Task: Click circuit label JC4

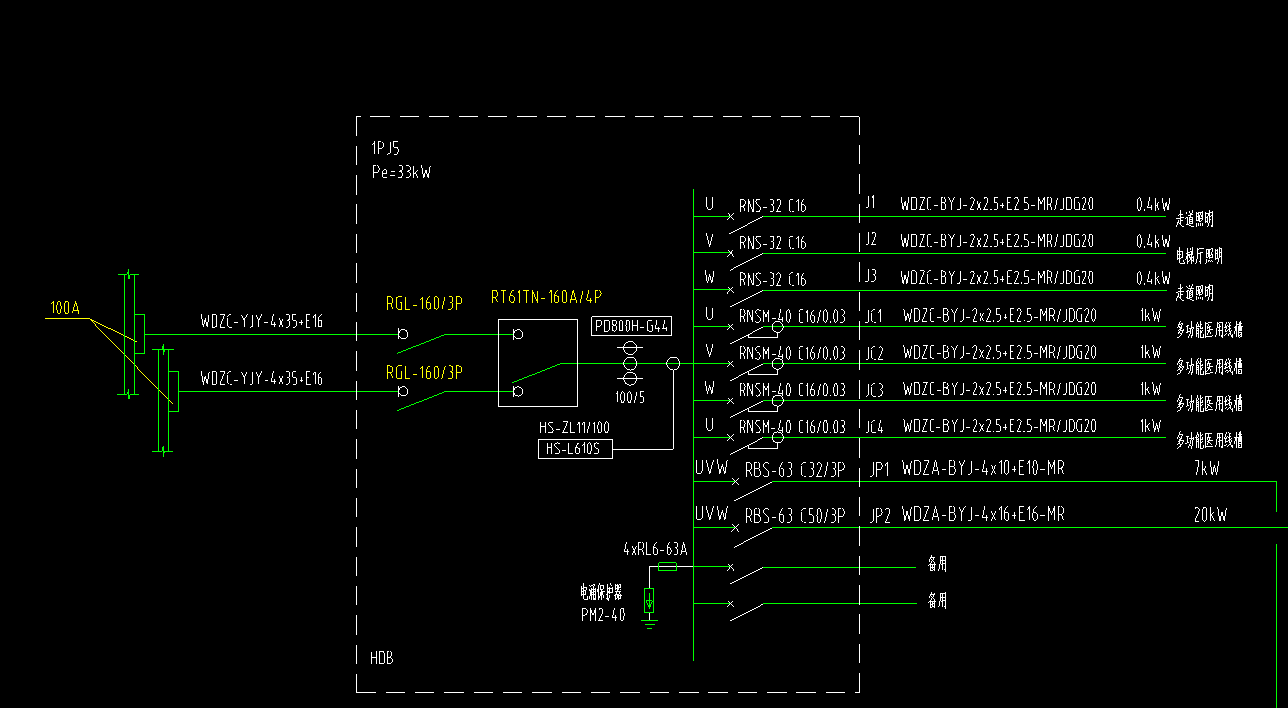Action: point(875,426)
